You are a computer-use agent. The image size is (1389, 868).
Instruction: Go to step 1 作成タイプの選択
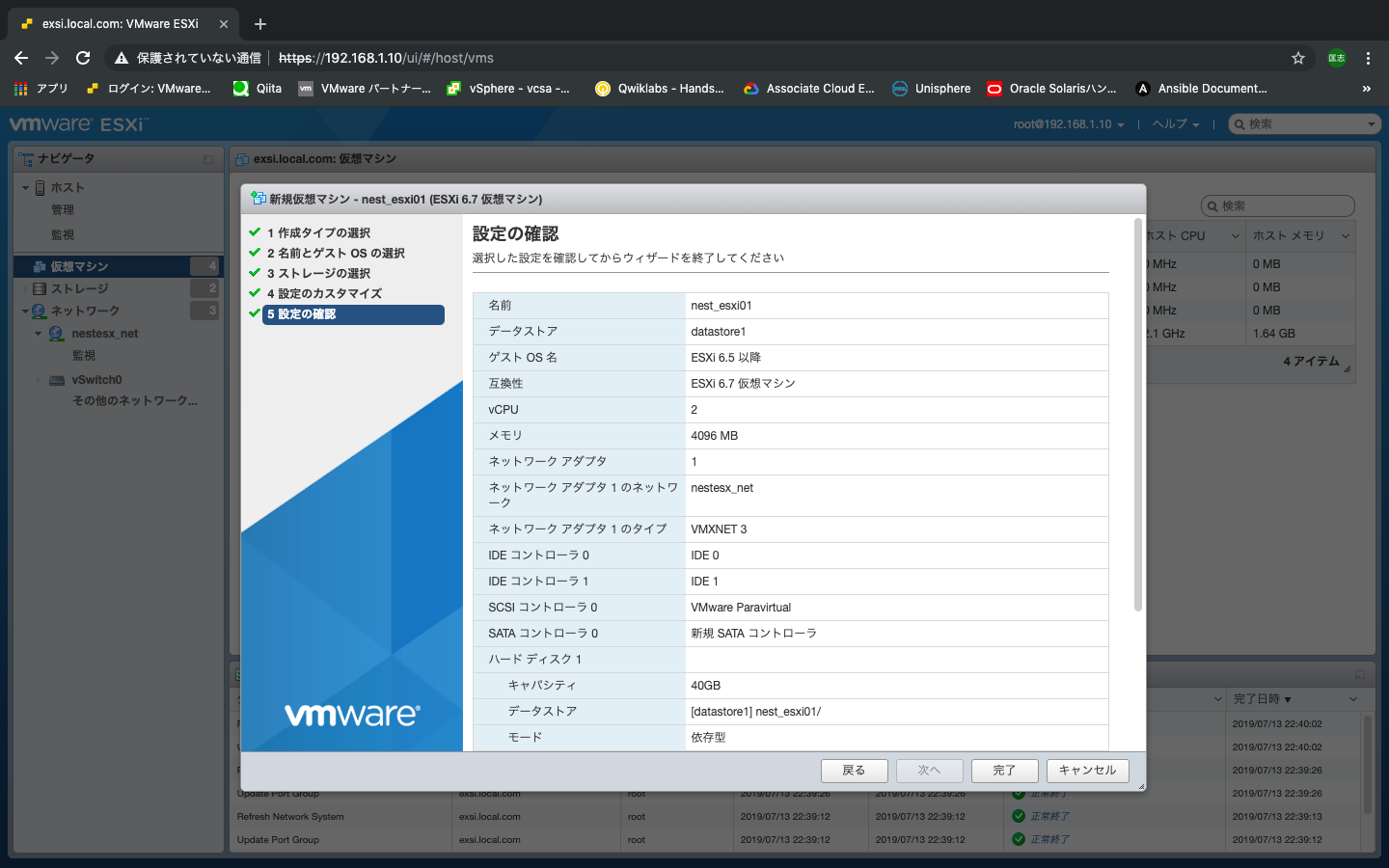click(318, 232)
